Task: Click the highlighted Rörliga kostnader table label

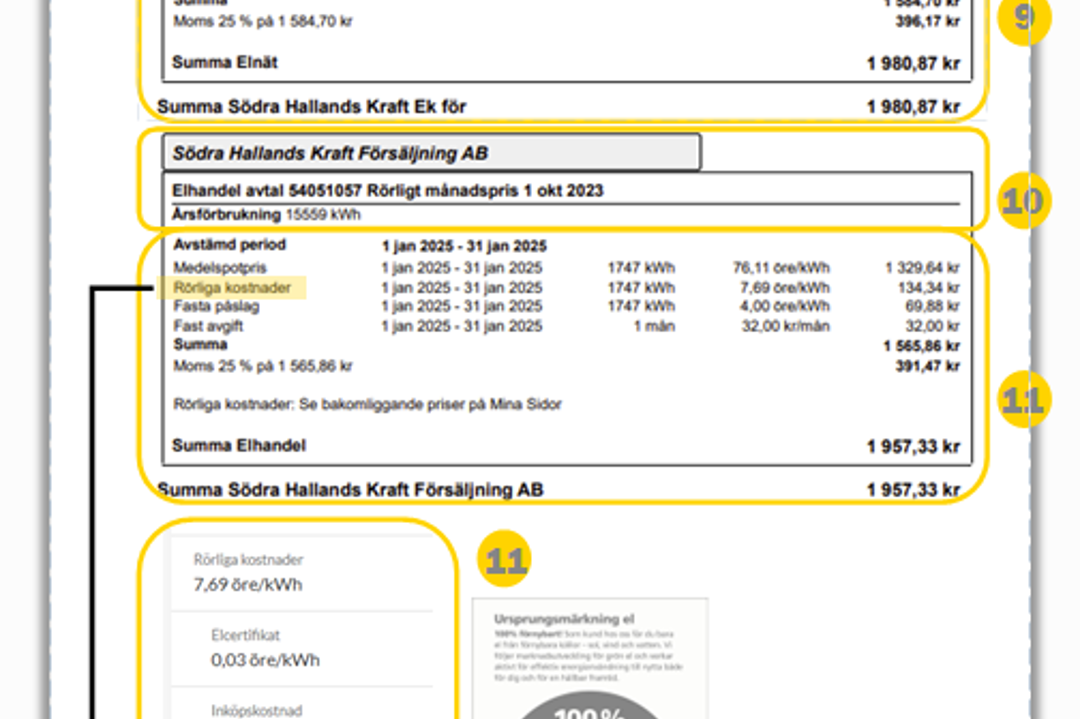Action: coord(231,288)
